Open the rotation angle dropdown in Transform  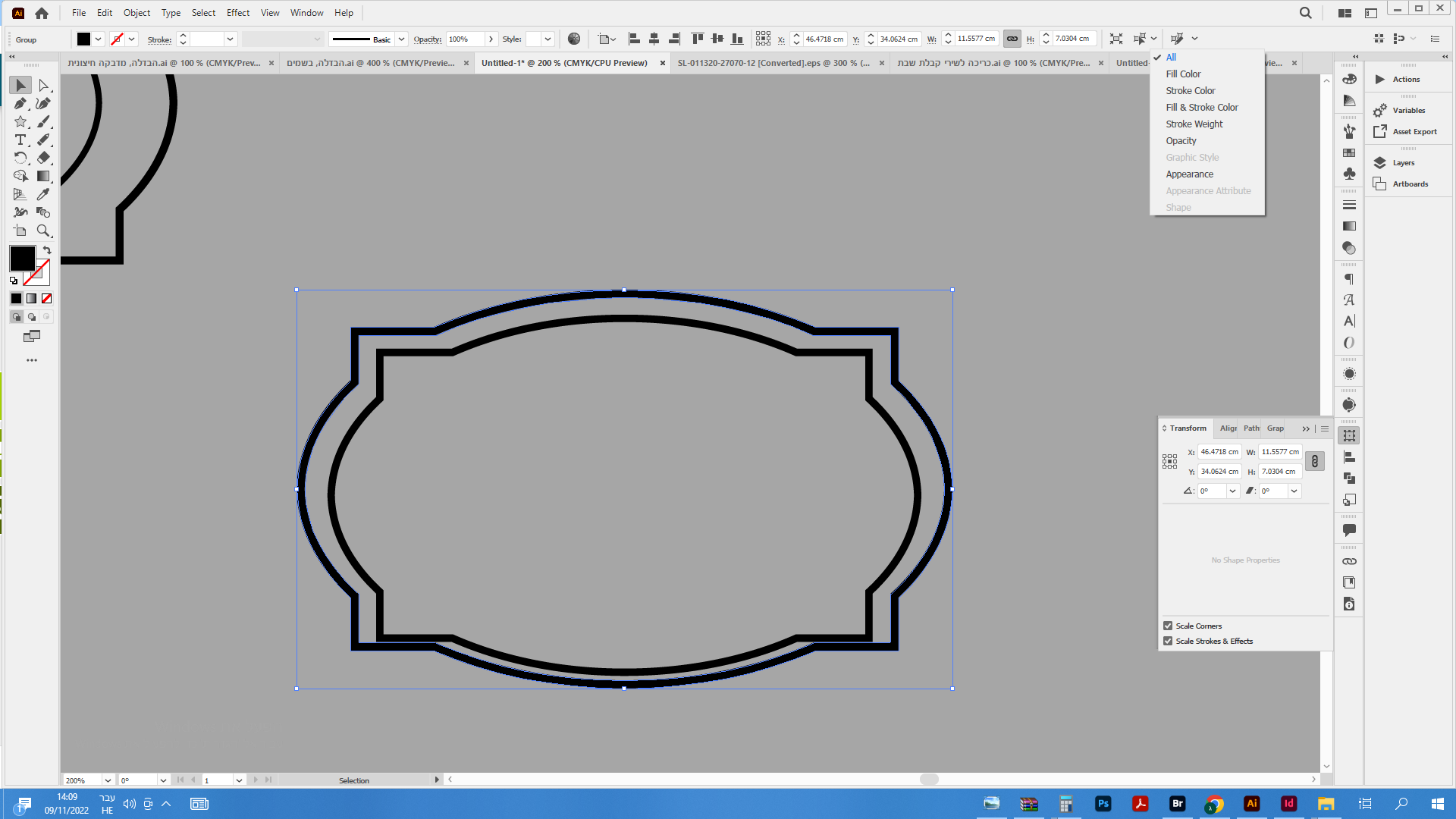[1232, 491]
